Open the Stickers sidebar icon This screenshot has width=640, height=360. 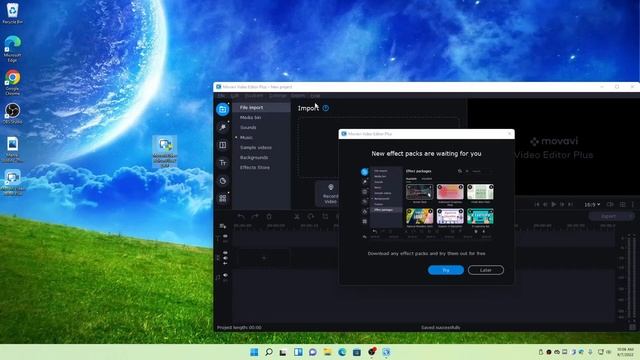coord(222,181)
